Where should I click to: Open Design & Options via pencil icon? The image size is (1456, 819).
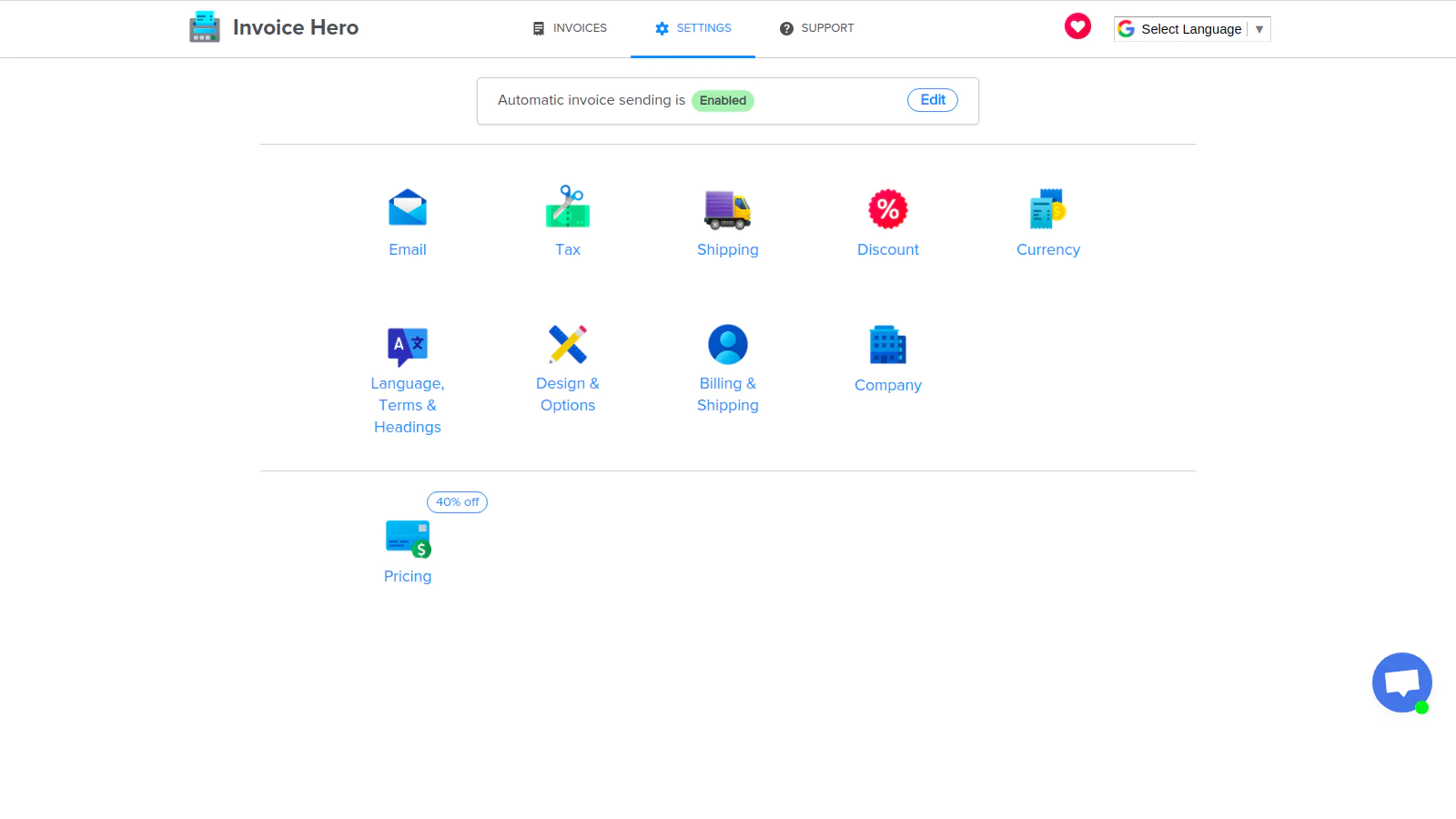567,344
